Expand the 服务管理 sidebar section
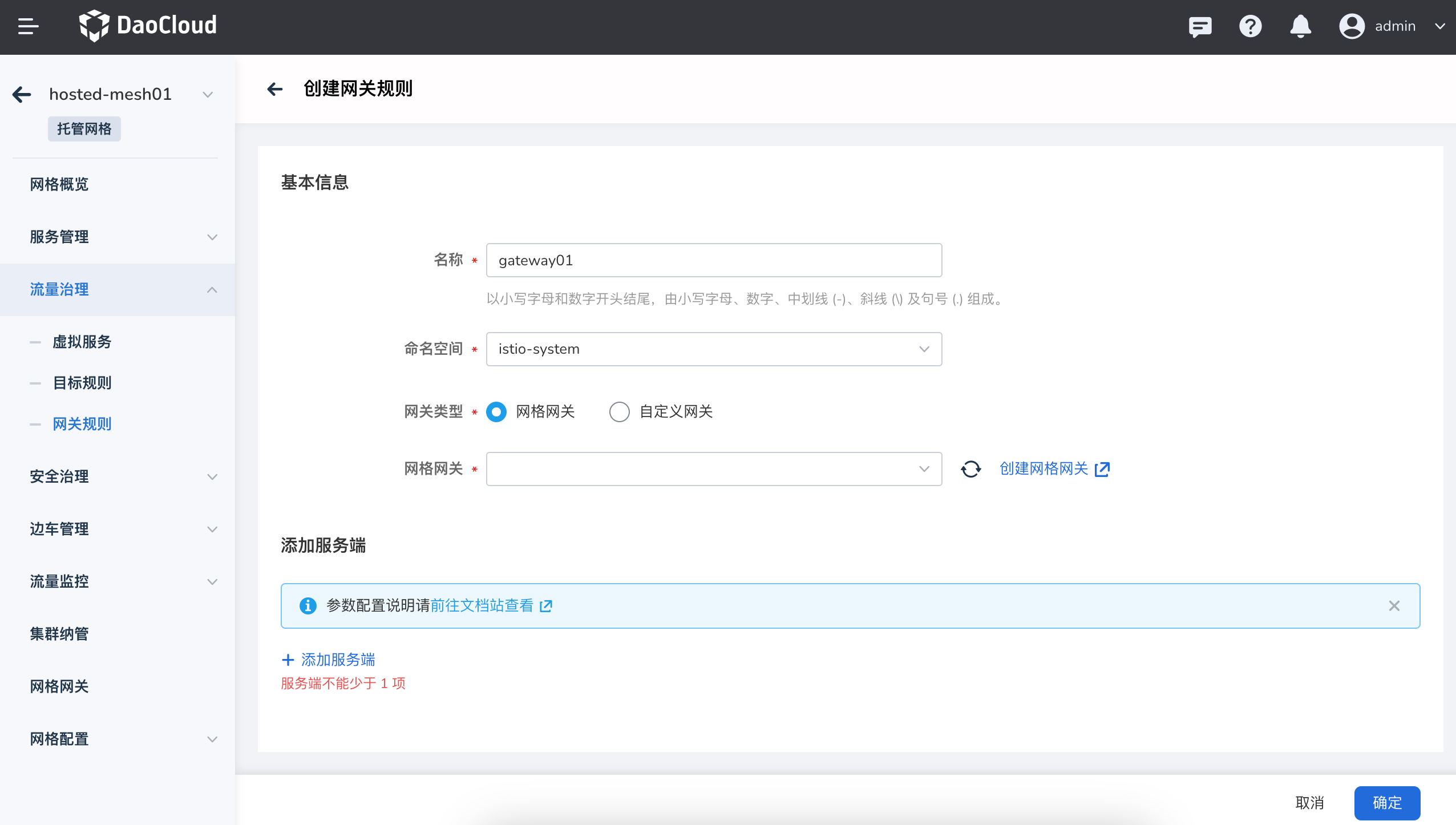The image size is (1456, 825). click(118, 237)
